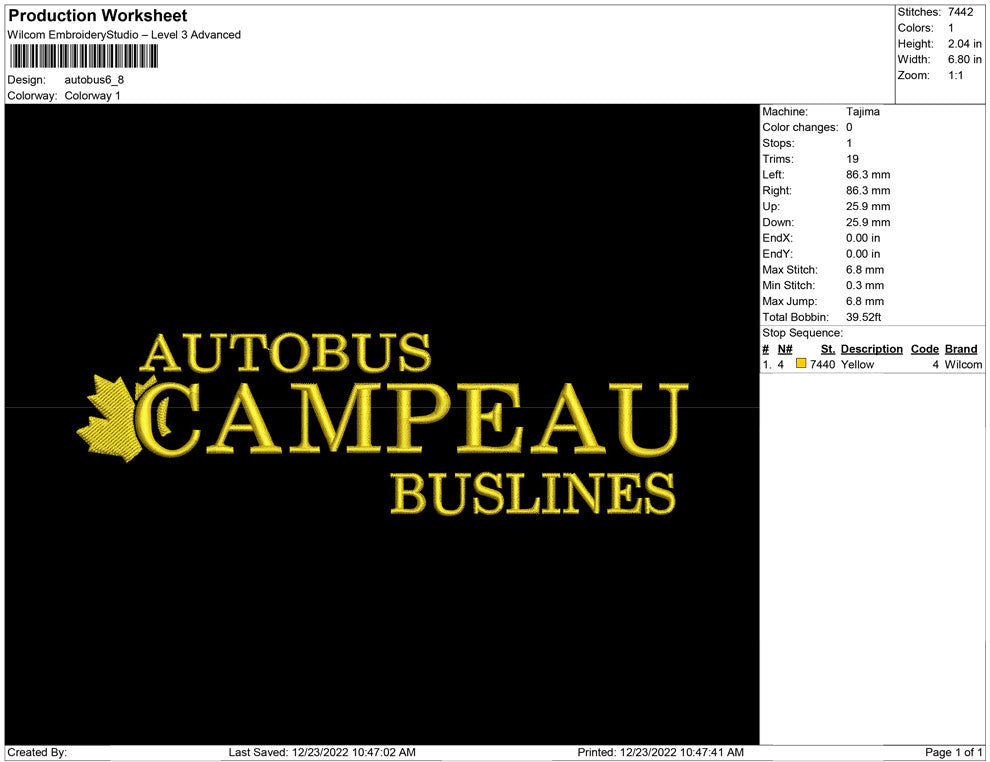This screenshot has height=762, width=990.
Task: Click the AUTOBUS embroidered text
Action: click(x=286, y=353)
